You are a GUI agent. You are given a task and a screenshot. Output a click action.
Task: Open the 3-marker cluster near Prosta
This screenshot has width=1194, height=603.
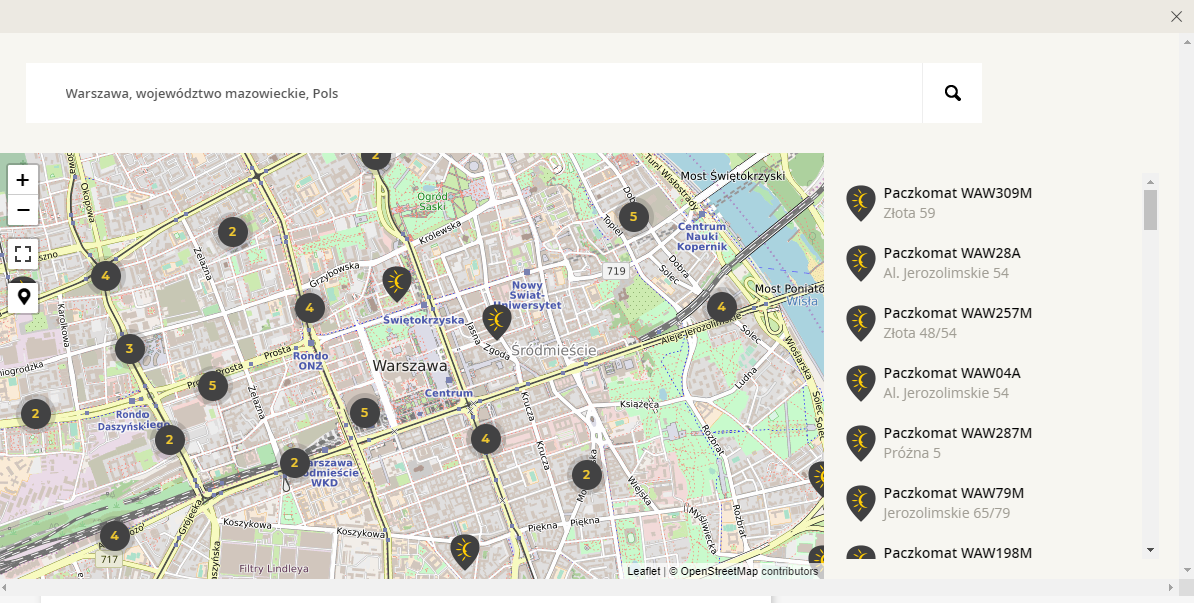coord(129,349)
